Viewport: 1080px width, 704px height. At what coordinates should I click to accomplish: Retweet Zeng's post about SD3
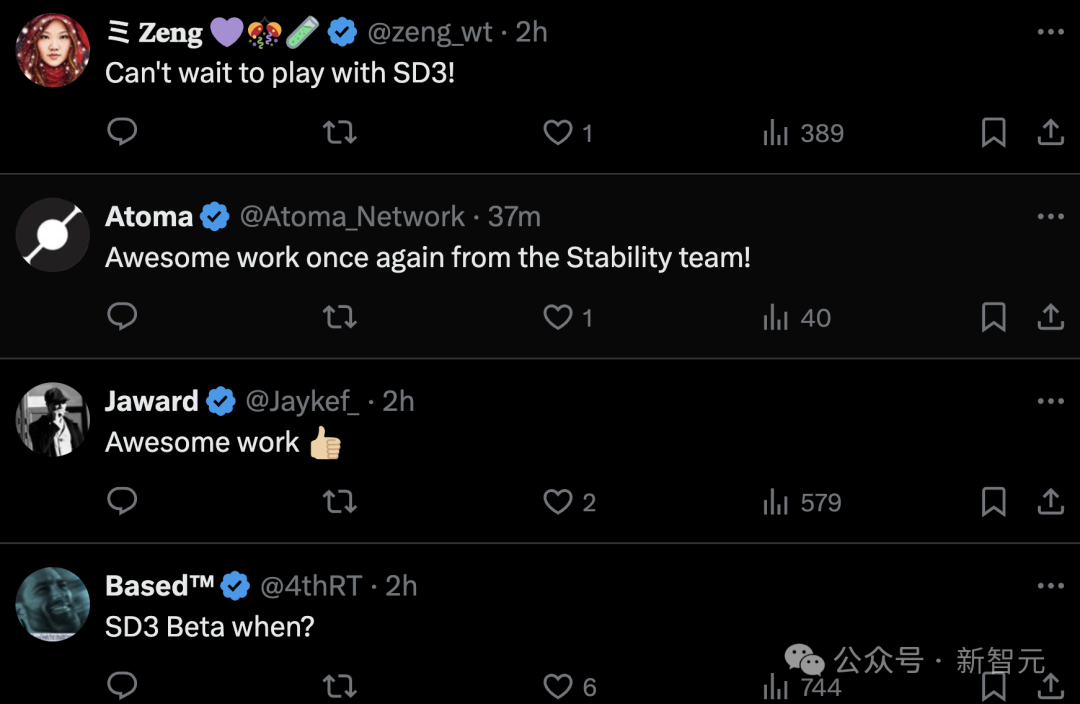[340, 132]
